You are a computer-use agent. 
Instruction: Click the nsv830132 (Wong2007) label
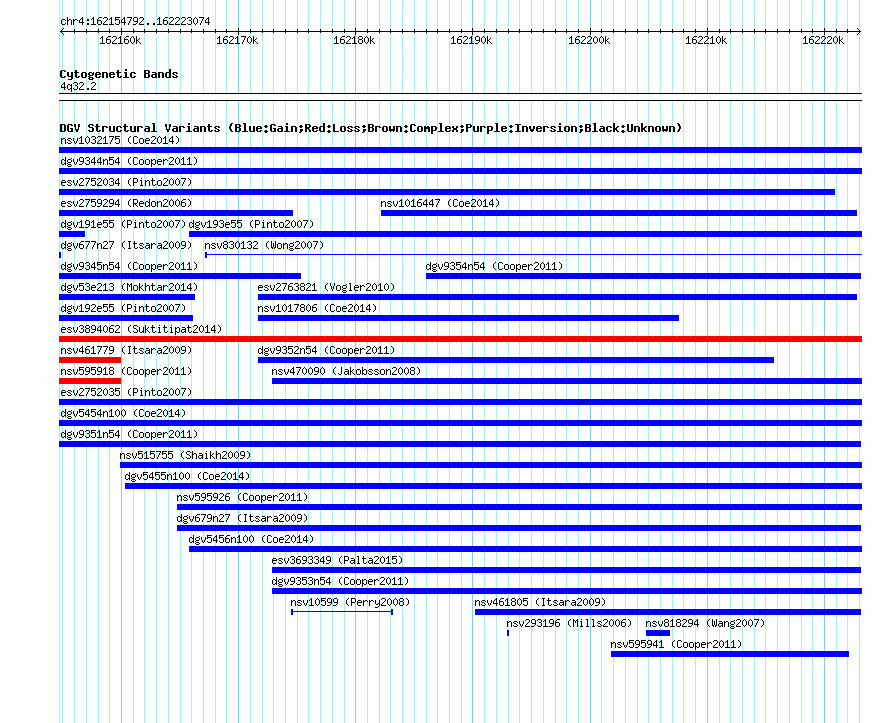(x=265, y=245)
